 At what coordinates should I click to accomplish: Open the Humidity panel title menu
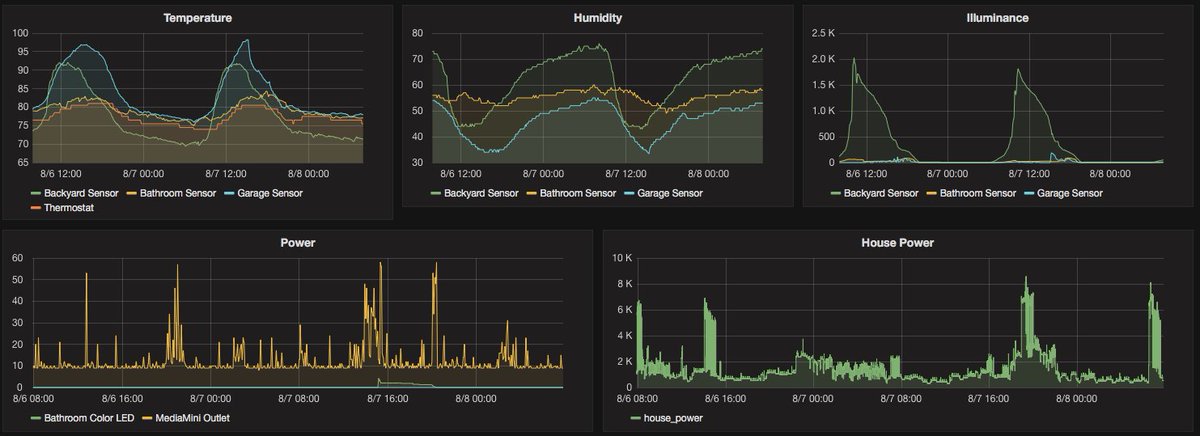597,17
